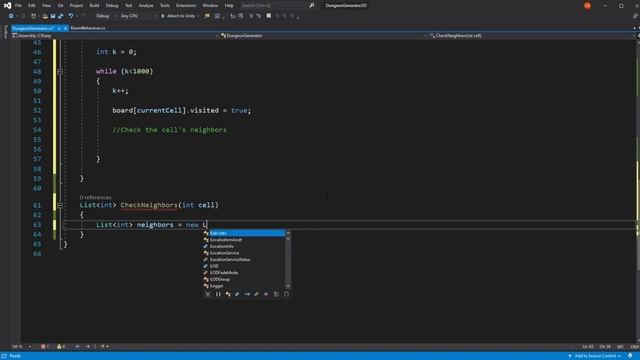Toggle the structures filter in IntelliSense popup
The width and height of the screenshot is (640, 360).
click(237, 294)
